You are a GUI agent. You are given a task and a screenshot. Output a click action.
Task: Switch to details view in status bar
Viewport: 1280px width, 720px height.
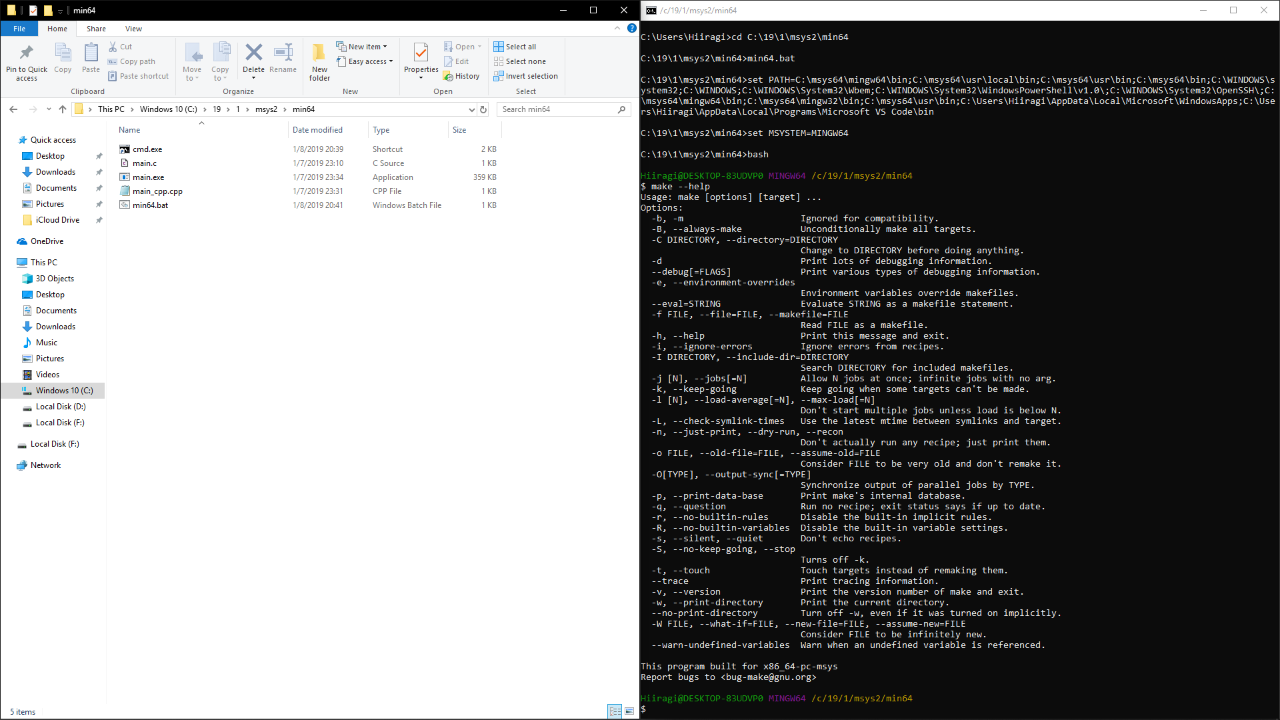pyautogui.click(x=614, y=712)
